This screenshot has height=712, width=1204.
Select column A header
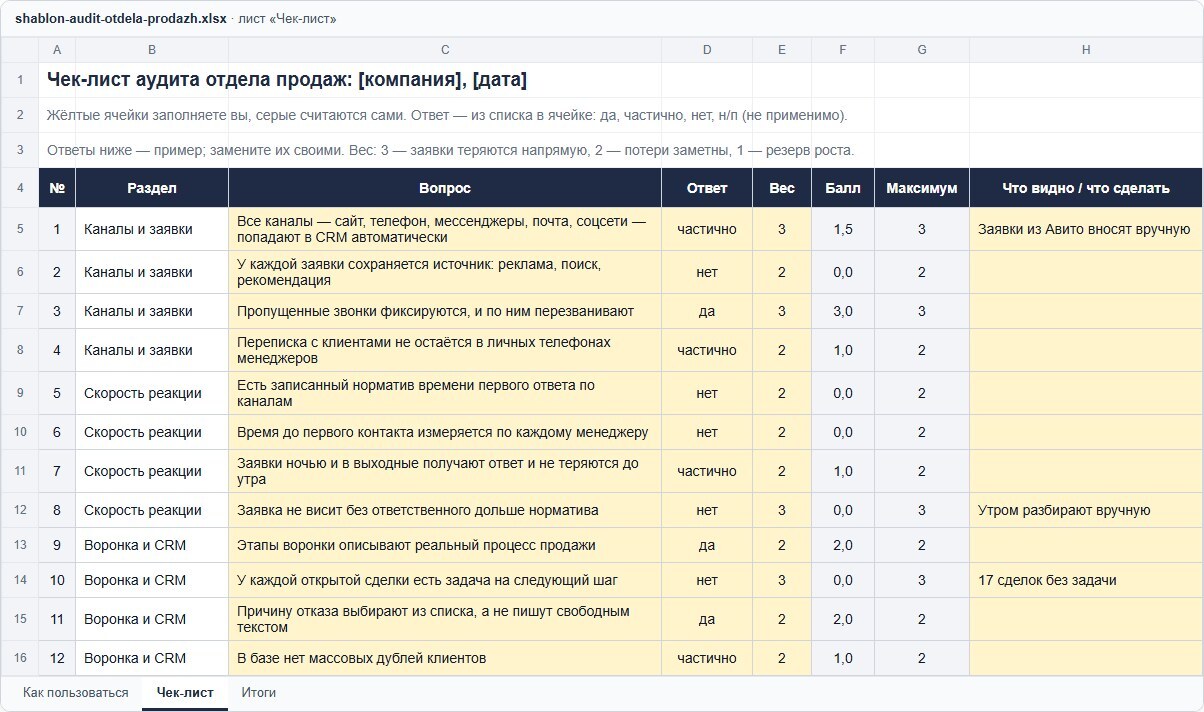click(57, 50)
